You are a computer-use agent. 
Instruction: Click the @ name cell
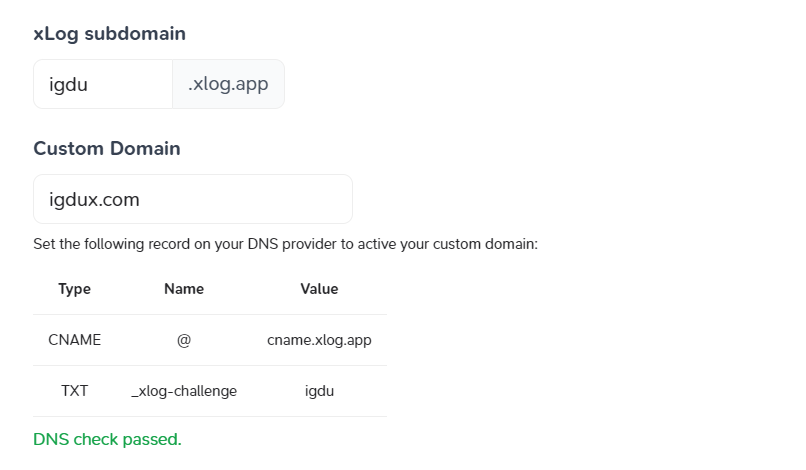pyautogui.click(x=184, y=340)
